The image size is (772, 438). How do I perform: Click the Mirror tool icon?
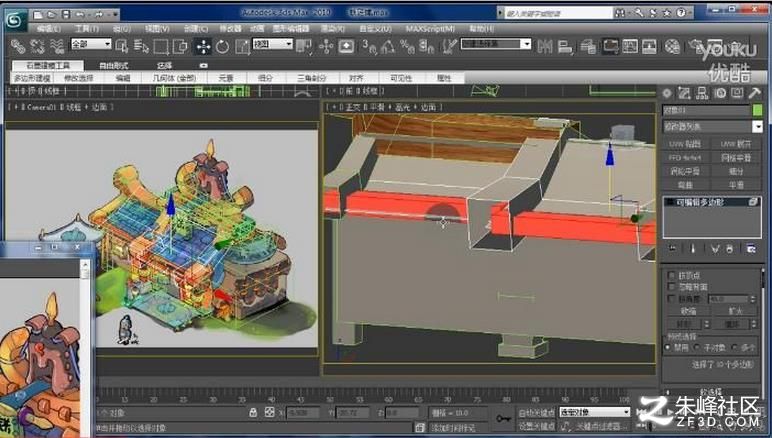tap(545, 47)
